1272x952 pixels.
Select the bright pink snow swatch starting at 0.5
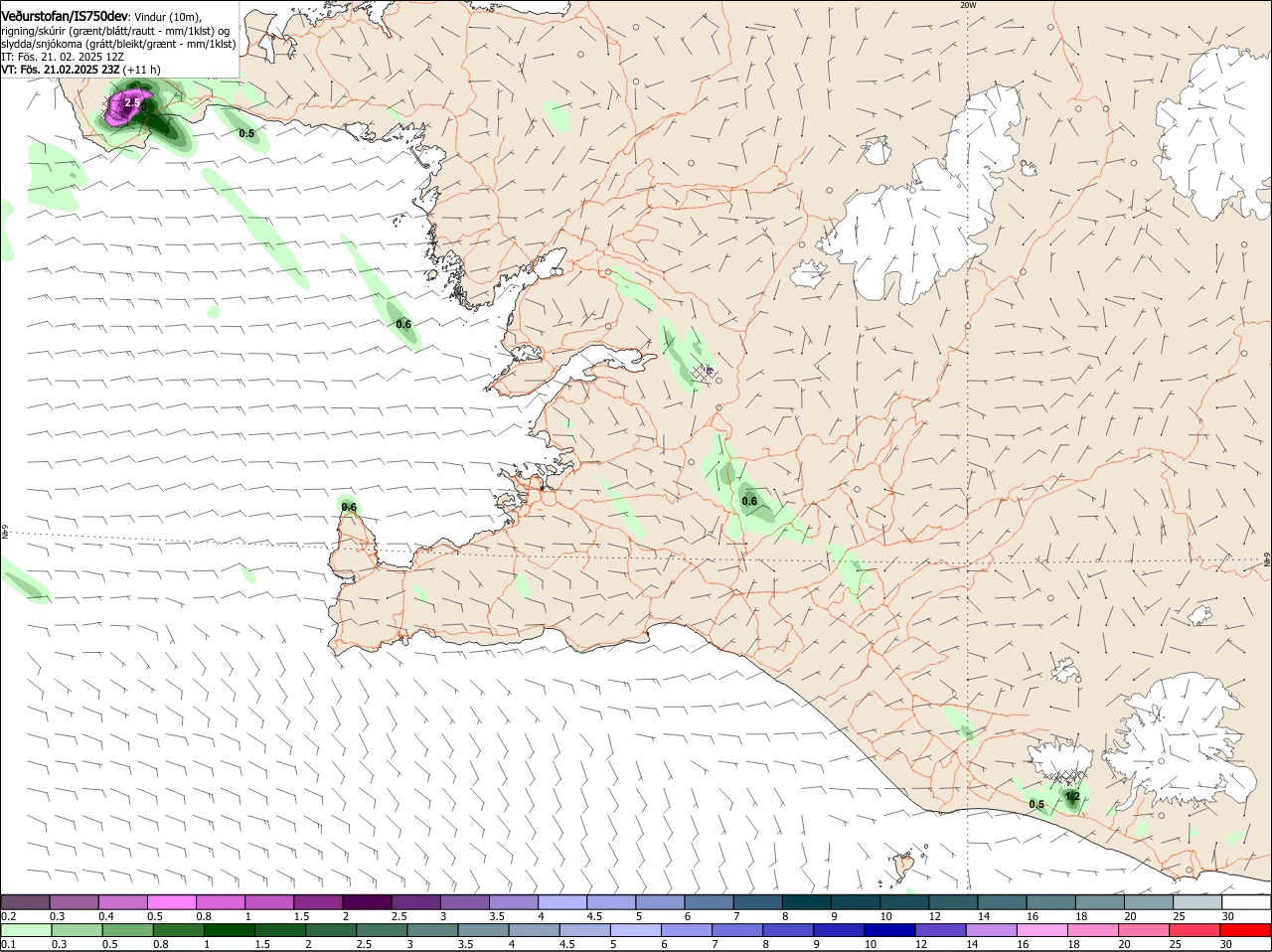(171, 901)
